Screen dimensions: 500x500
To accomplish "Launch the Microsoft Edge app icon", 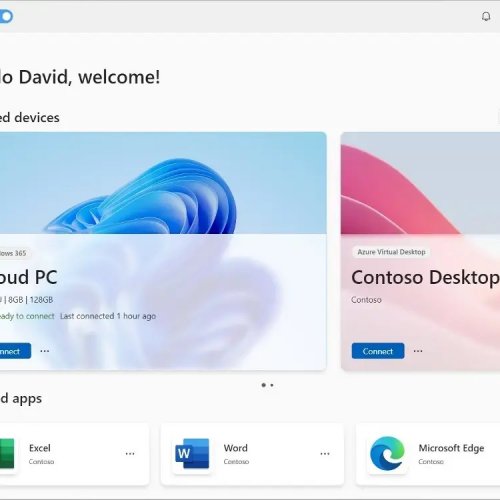I will click(387, 453).
